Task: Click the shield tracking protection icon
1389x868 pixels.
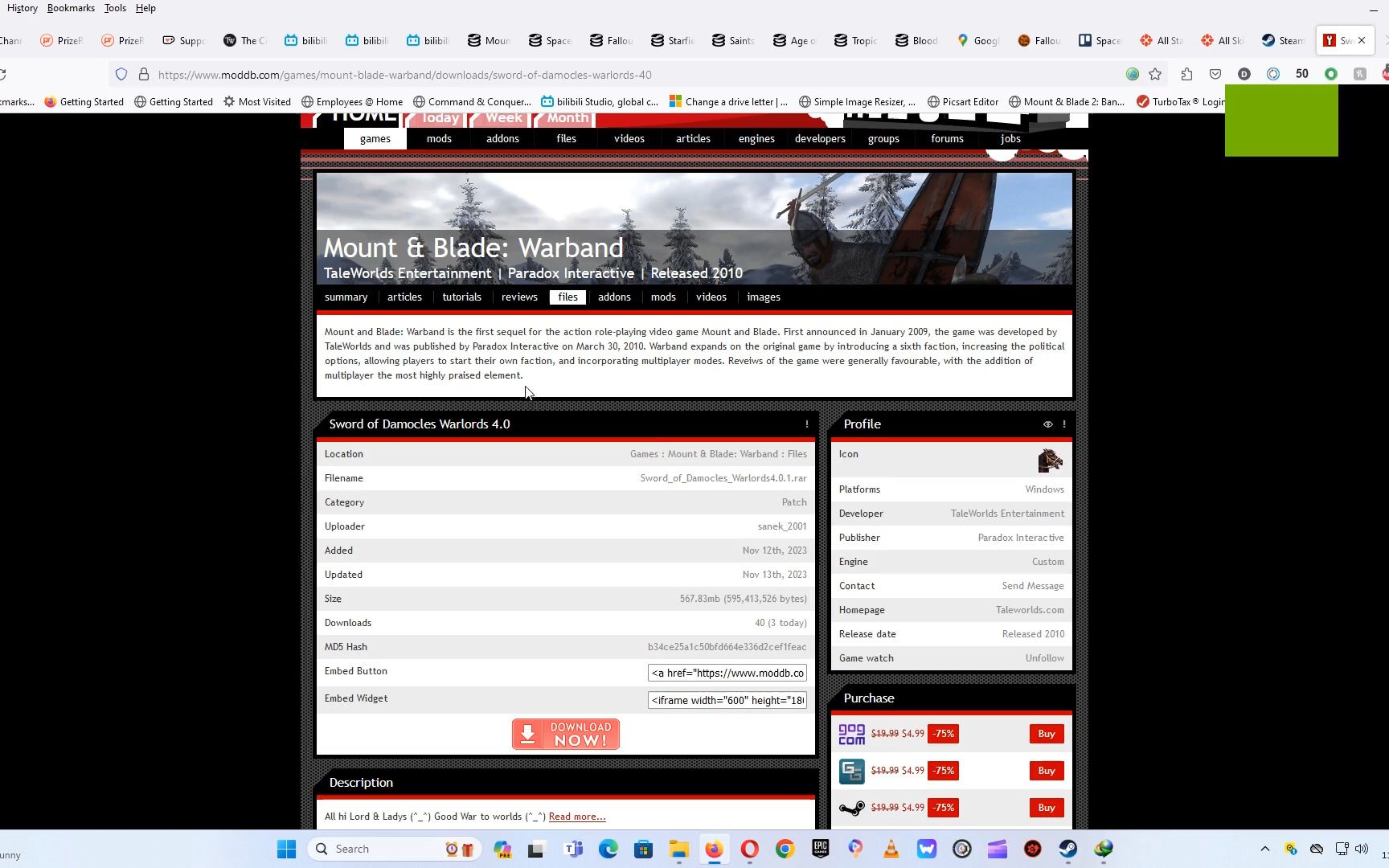Action: pos(121,75)
